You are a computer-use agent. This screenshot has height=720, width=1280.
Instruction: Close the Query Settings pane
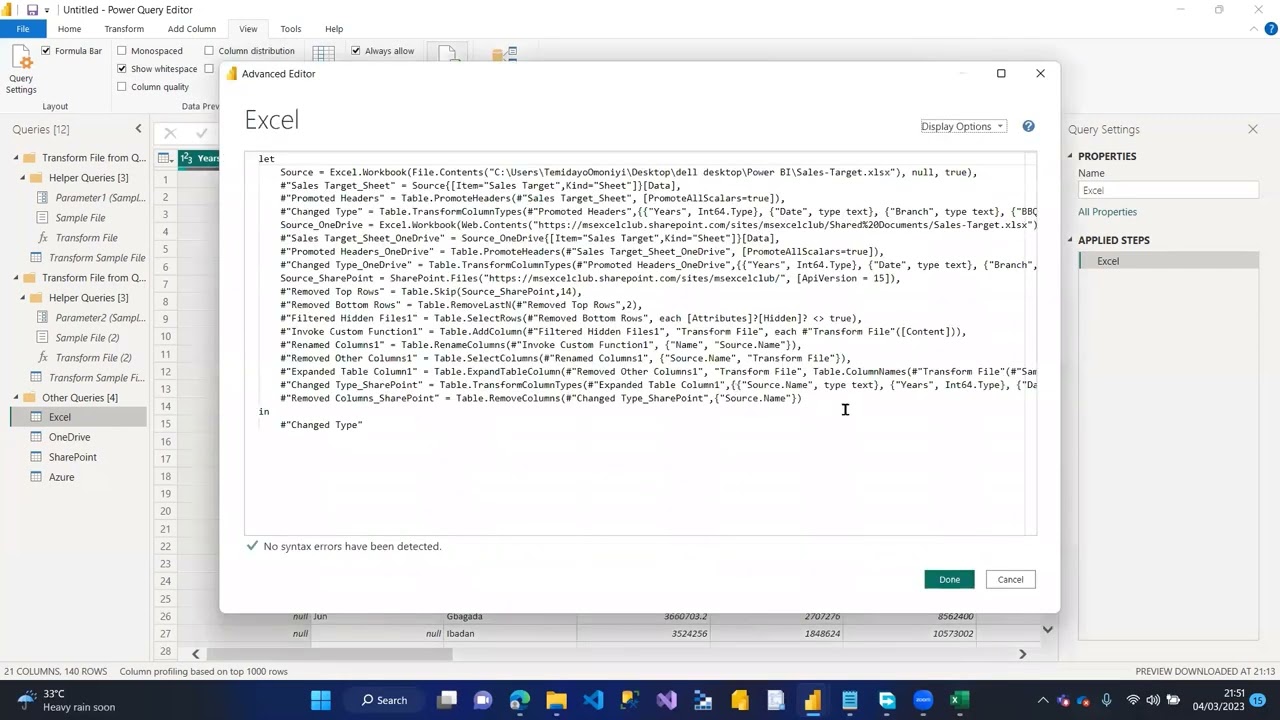(x=1253, y=129)
